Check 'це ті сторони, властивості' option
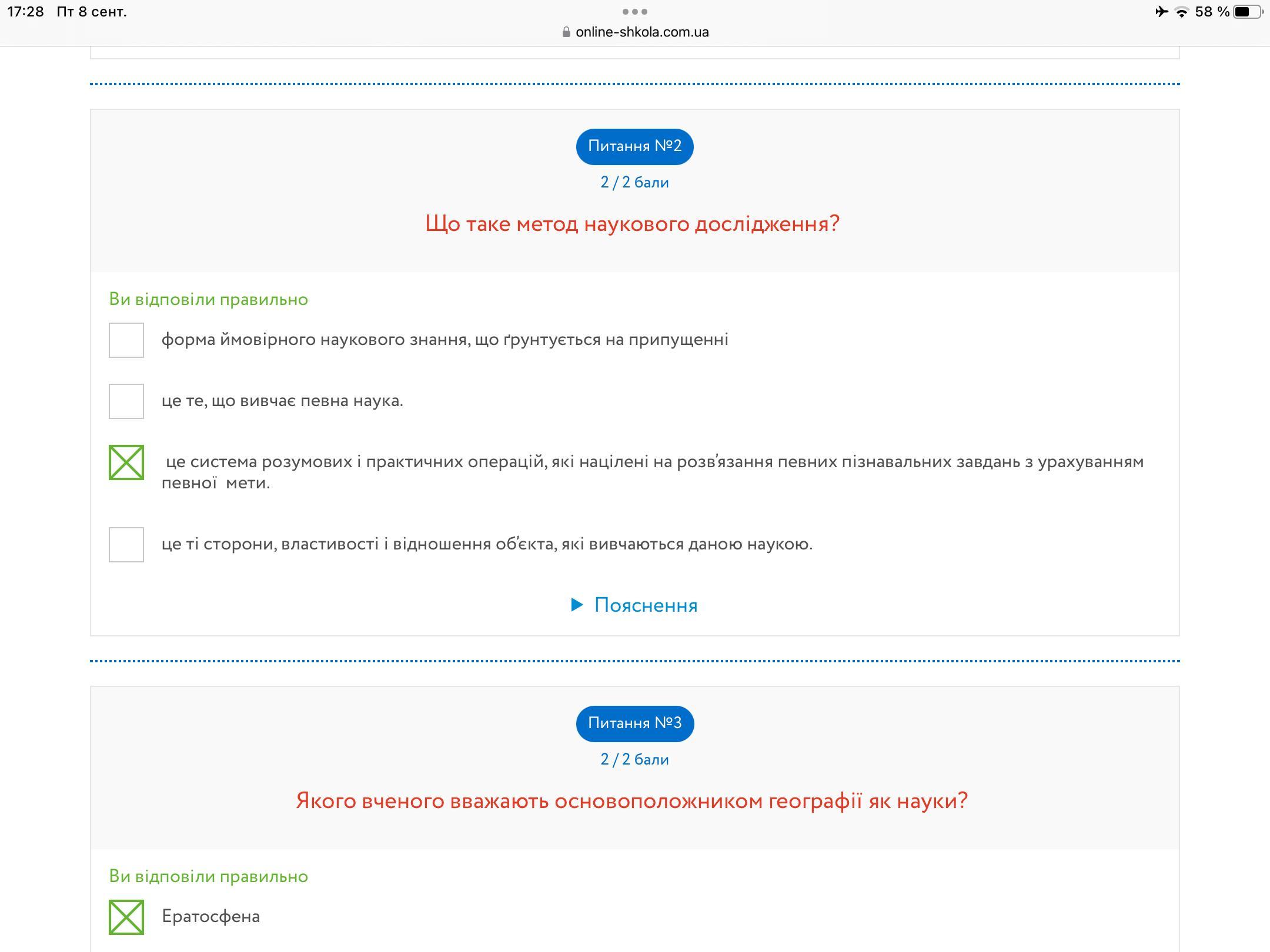Viewport: 1270px width, 952px height. (126, 545)
